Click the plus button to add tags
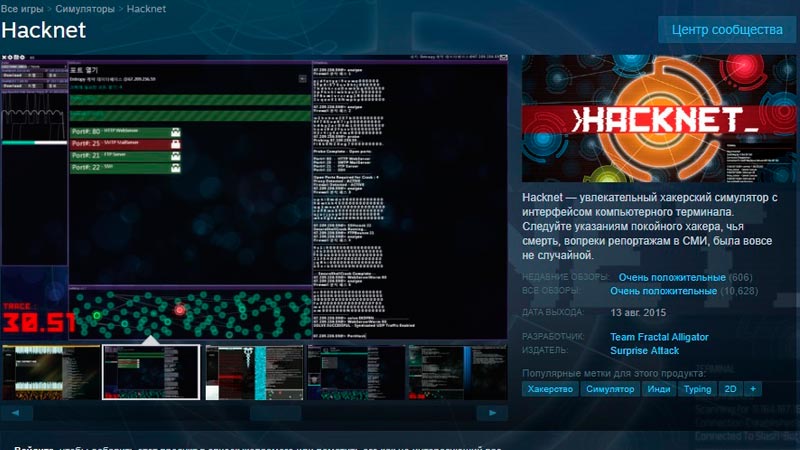Viewport: 800px width, 450px height. (x=753, y=389)
